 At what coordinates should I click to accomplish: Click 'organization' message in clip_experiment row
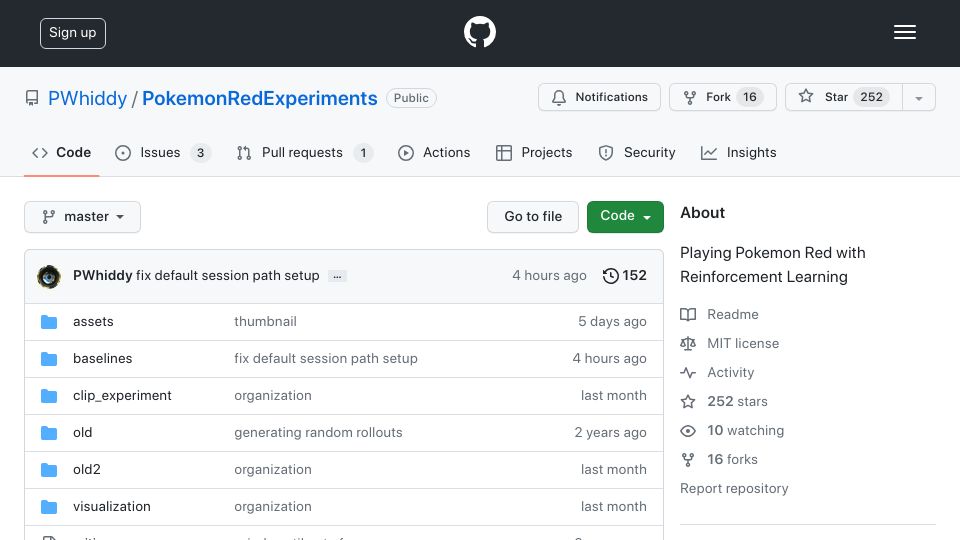tap(272, 396)
